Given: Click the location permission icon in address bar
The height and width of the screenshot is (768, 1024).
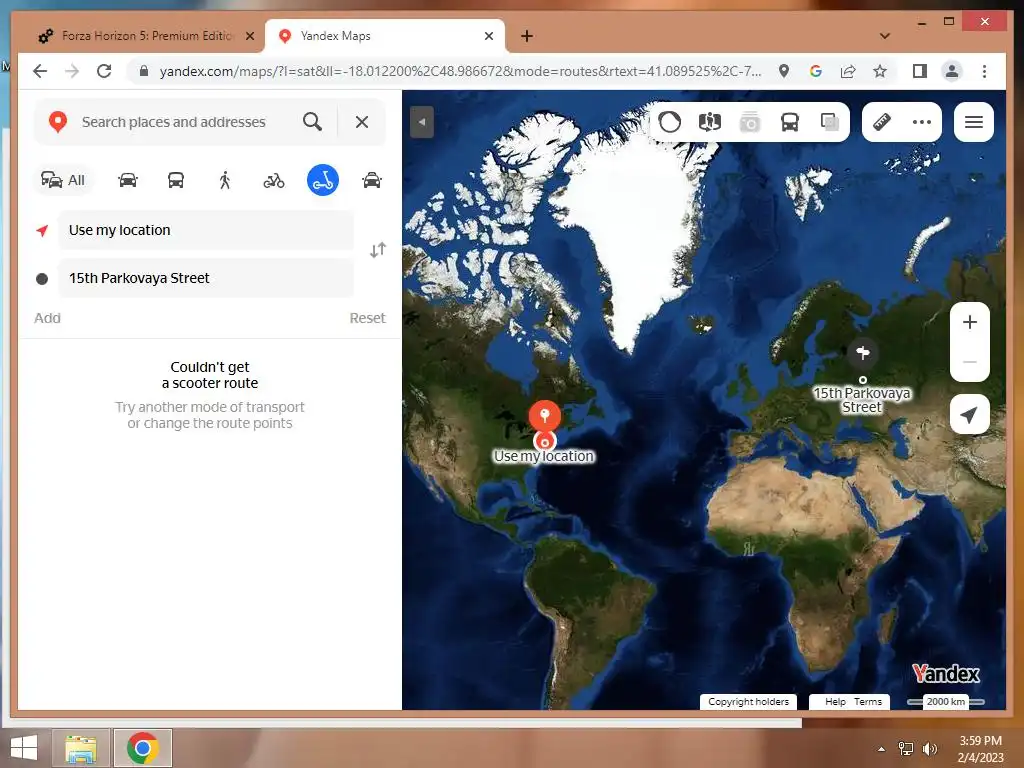Looking at the screenshot, I should (784, 71).
